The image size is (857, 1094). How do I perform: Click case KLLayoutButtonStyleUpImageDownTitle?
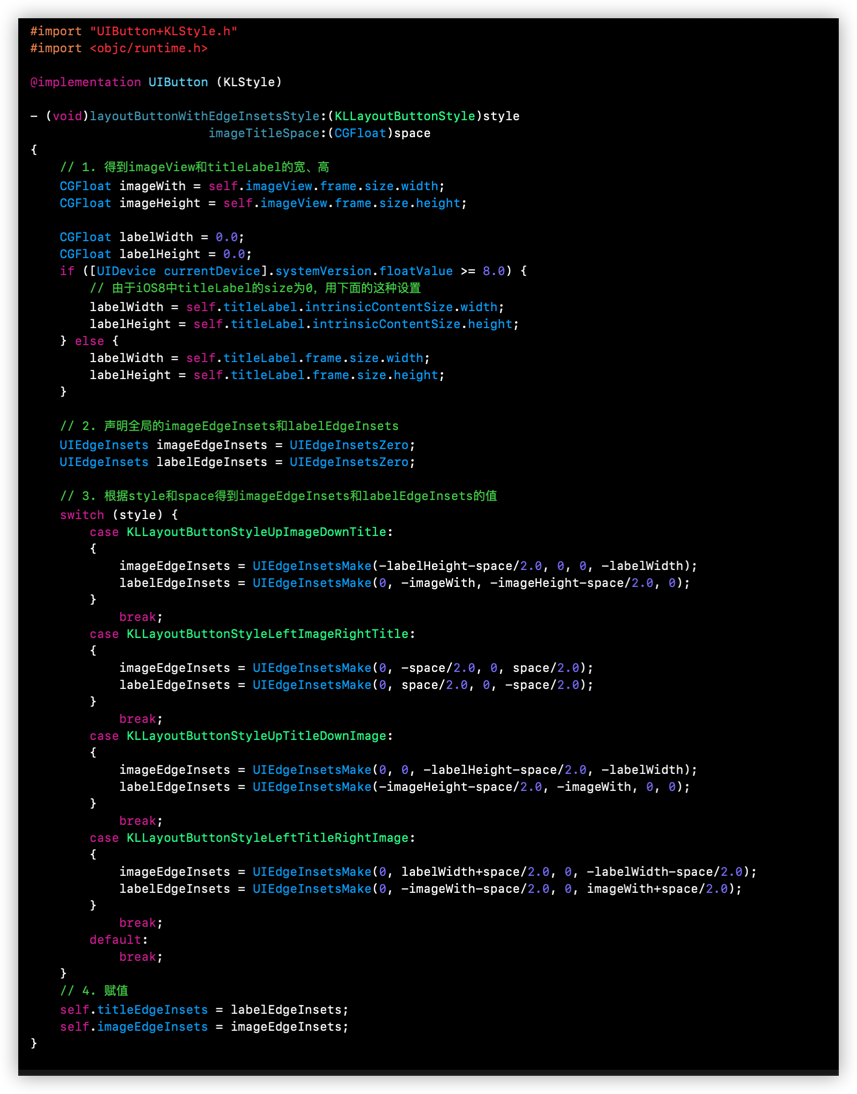pyautogui.click(x=241, y=532)
